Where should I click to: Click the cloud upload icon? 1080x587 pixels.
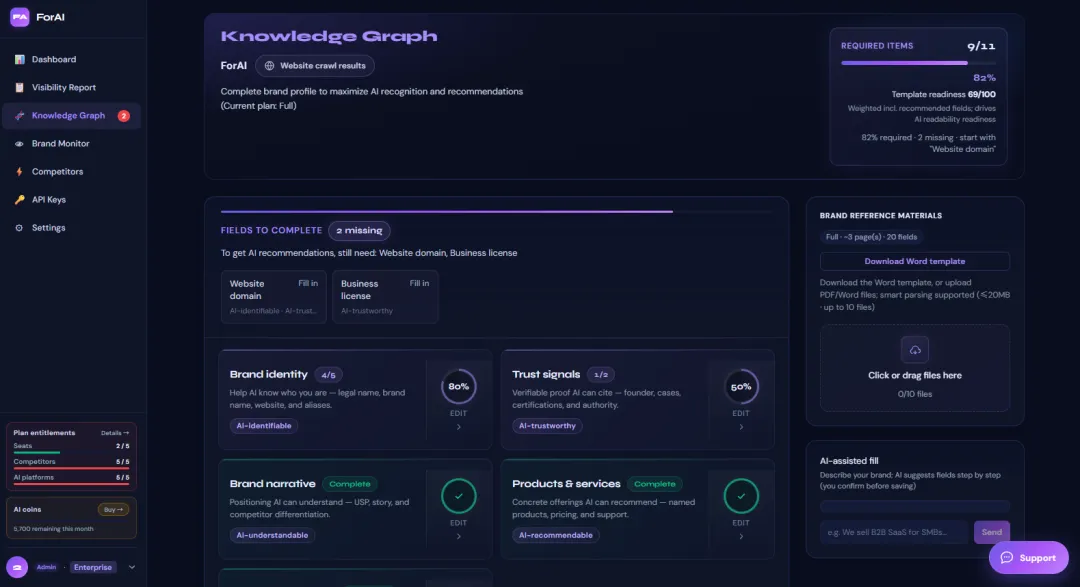pyautogui.click(x=915, y=350)
